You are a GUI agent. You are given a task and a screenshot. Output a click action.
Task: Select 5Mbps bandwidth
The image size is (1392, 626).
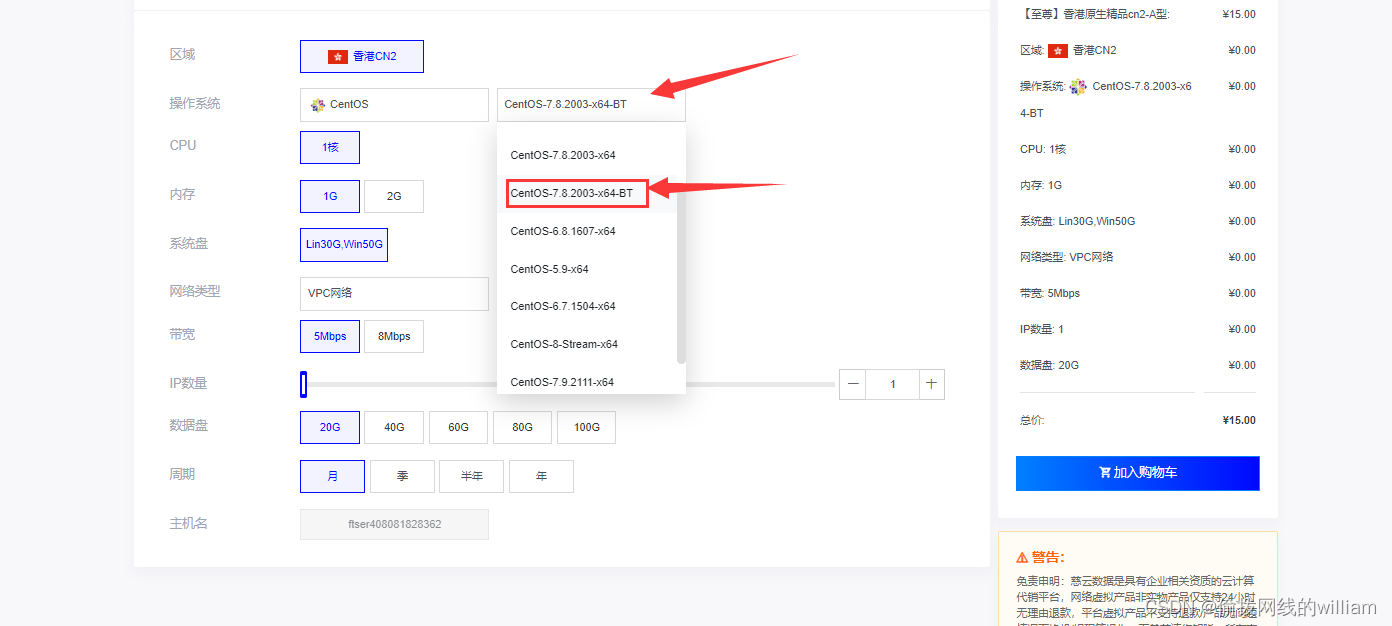[330, 336]
